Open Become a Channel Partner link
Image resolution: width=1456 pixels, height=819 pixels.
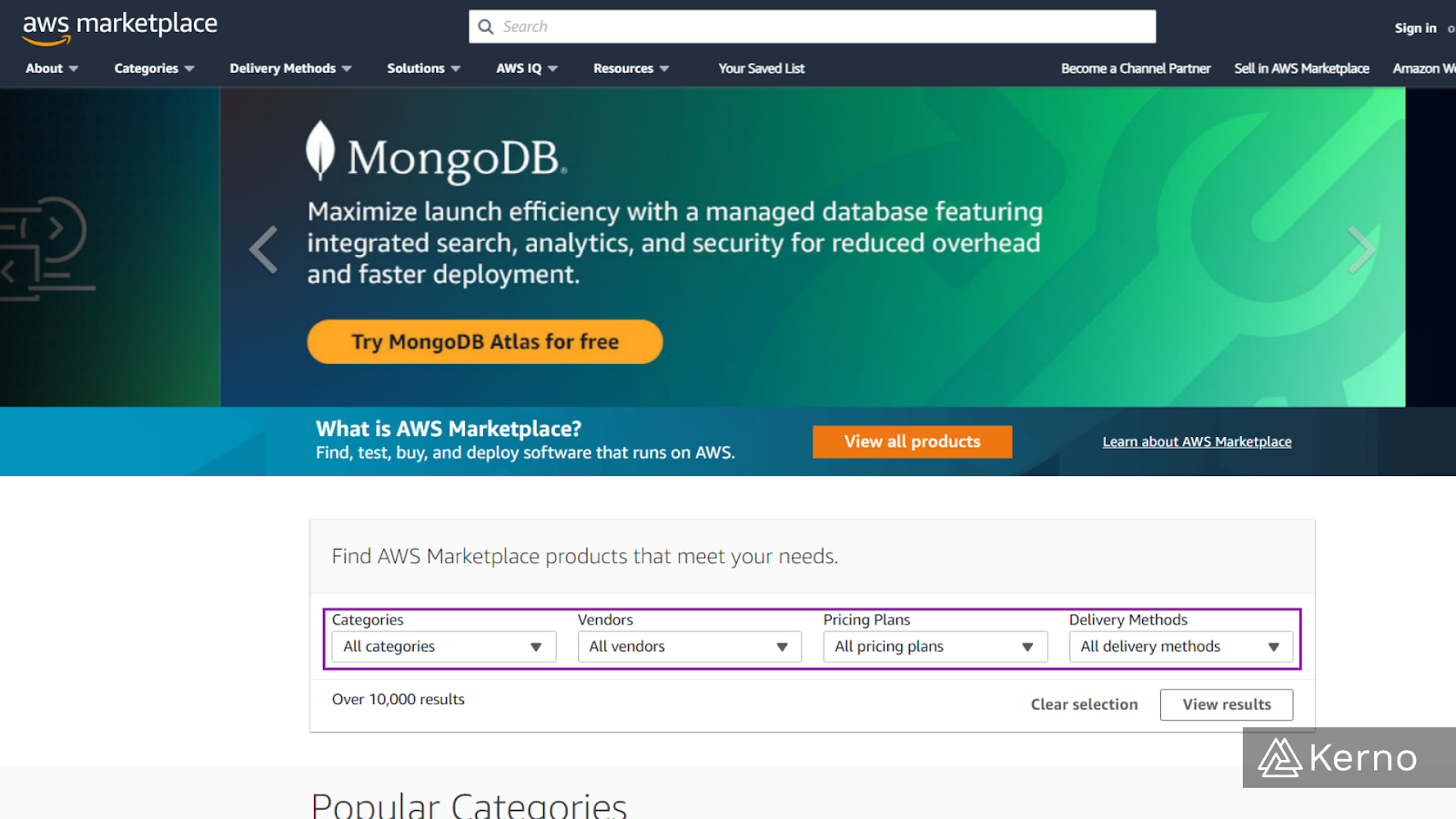point(1136,68)
